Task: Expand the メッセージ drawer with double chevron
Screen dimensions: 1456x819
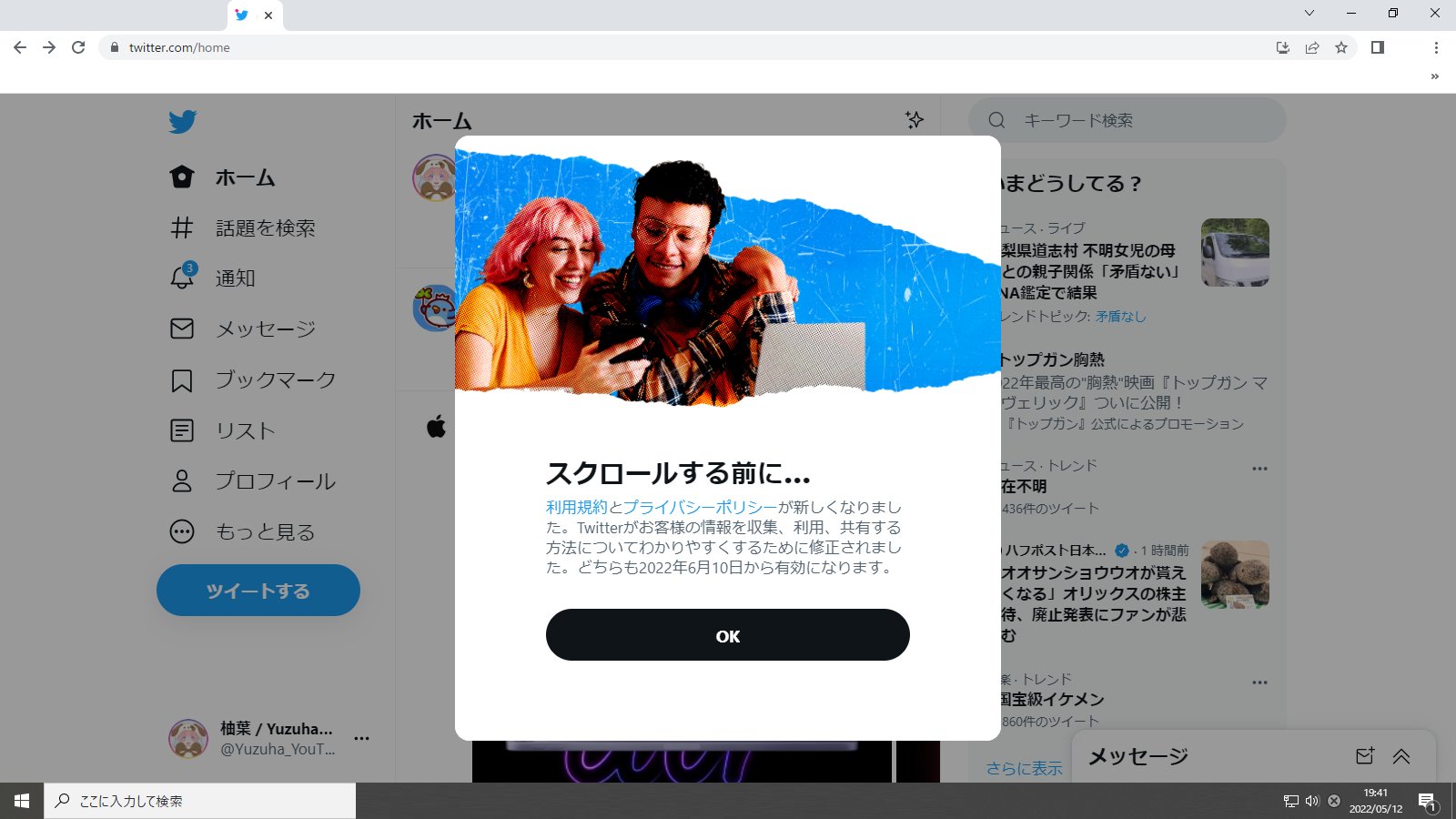Action: tap(1401, 755)
